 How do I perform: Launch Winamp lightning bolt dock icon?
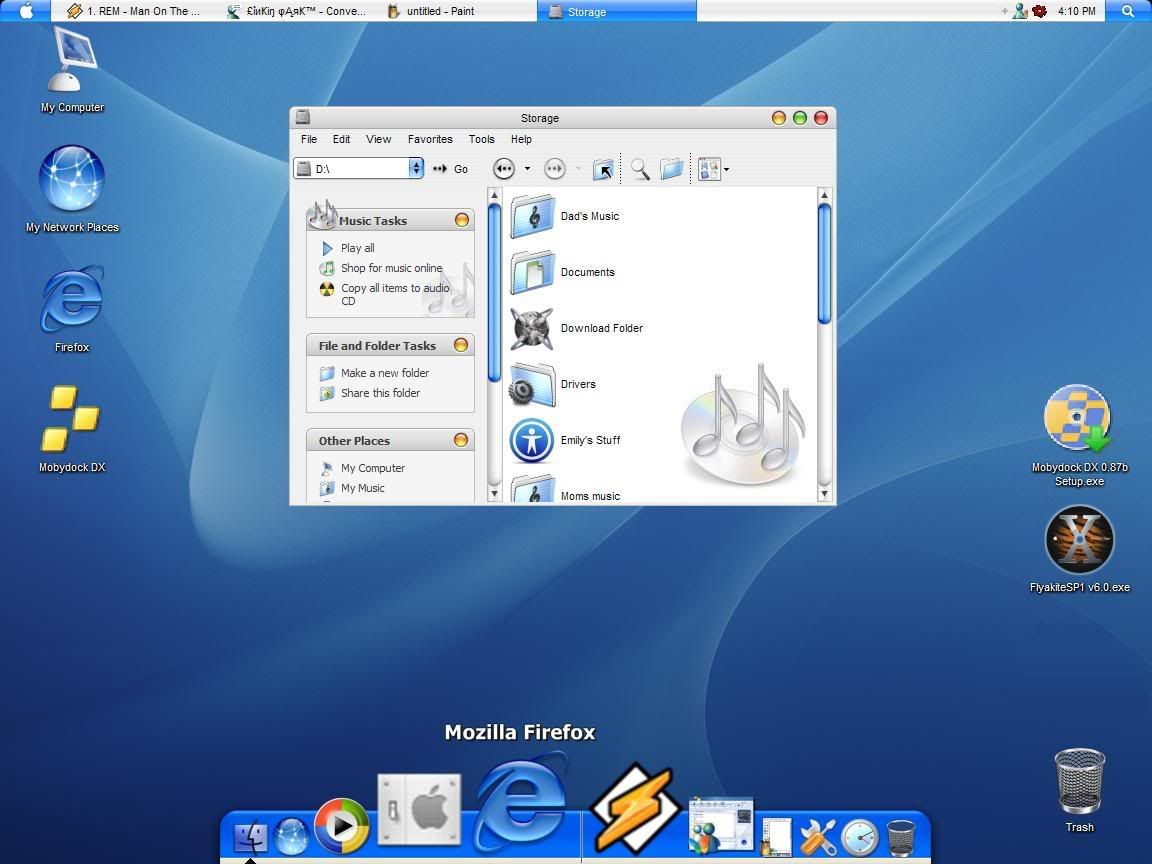(x=635, y=808)
